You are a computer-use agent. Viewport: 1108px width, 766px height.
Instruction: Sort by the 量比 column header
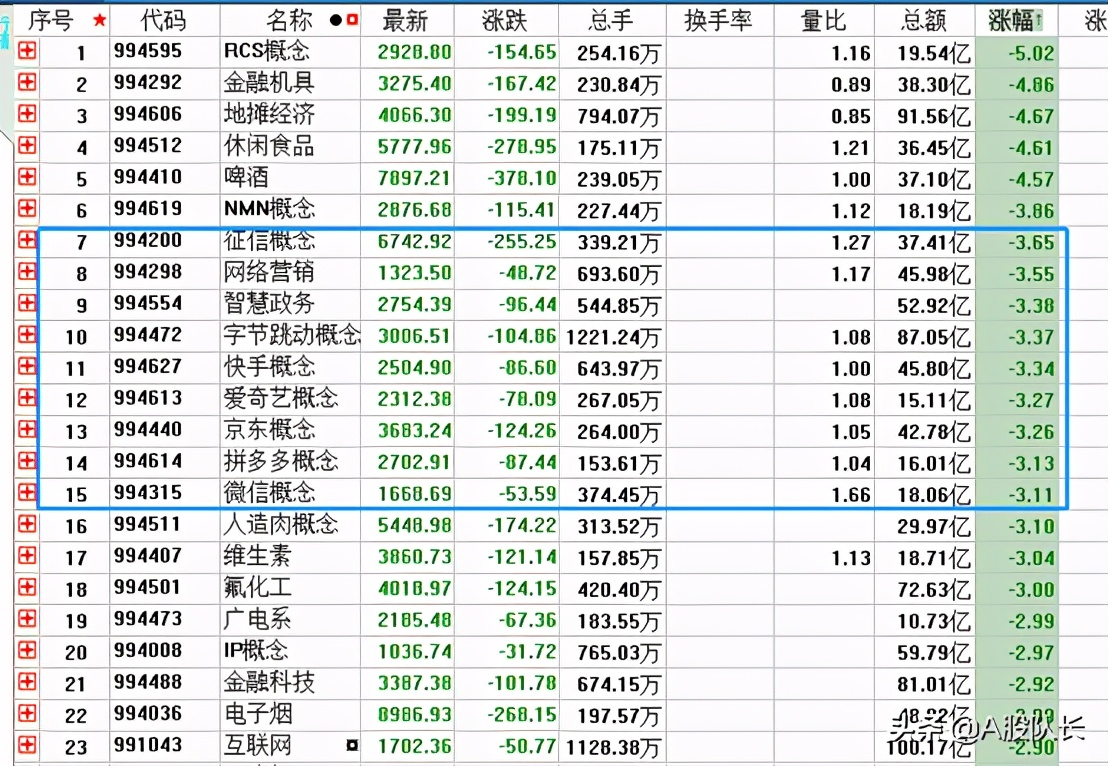pos(823,20)
